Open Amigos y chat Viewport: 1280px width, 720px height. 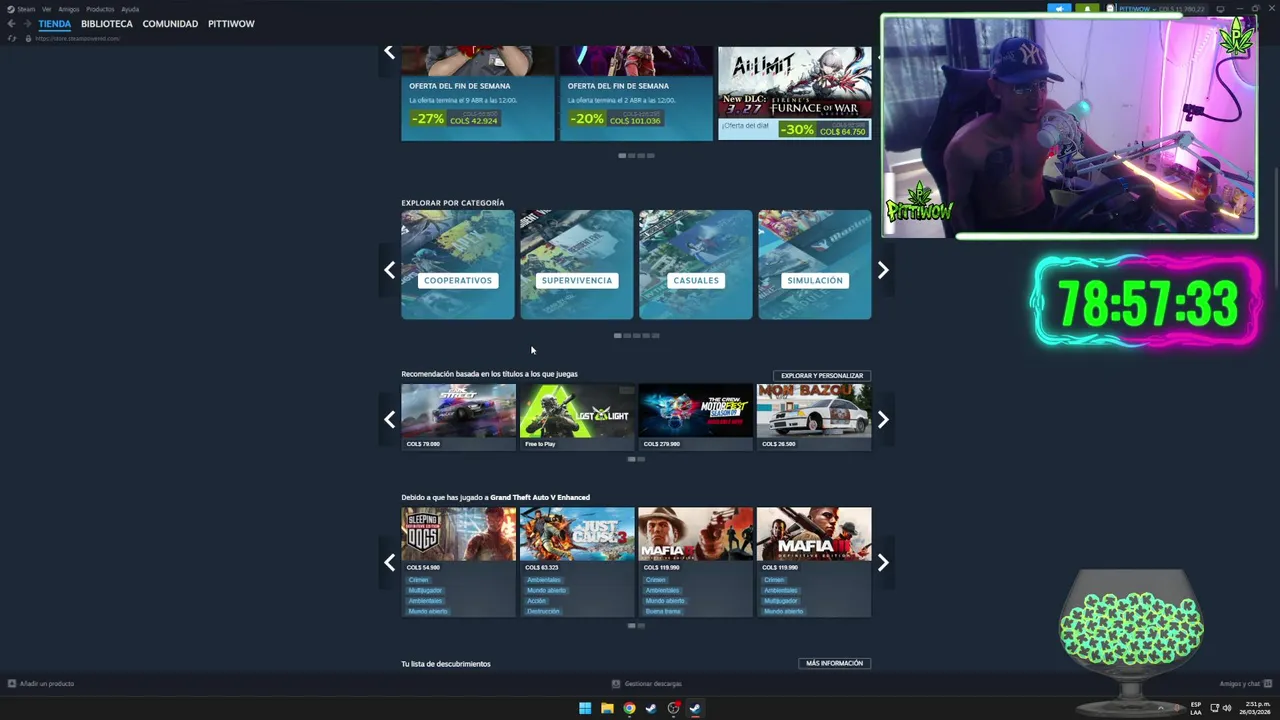click(x=1245, y=684)
